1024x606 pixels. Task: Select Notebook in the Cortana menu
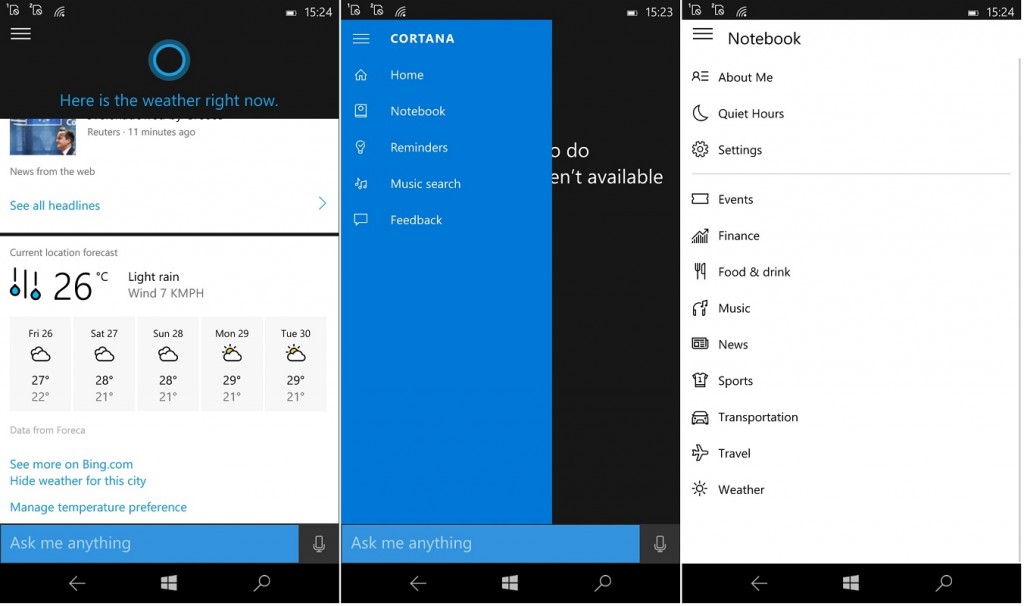[418, 111]
